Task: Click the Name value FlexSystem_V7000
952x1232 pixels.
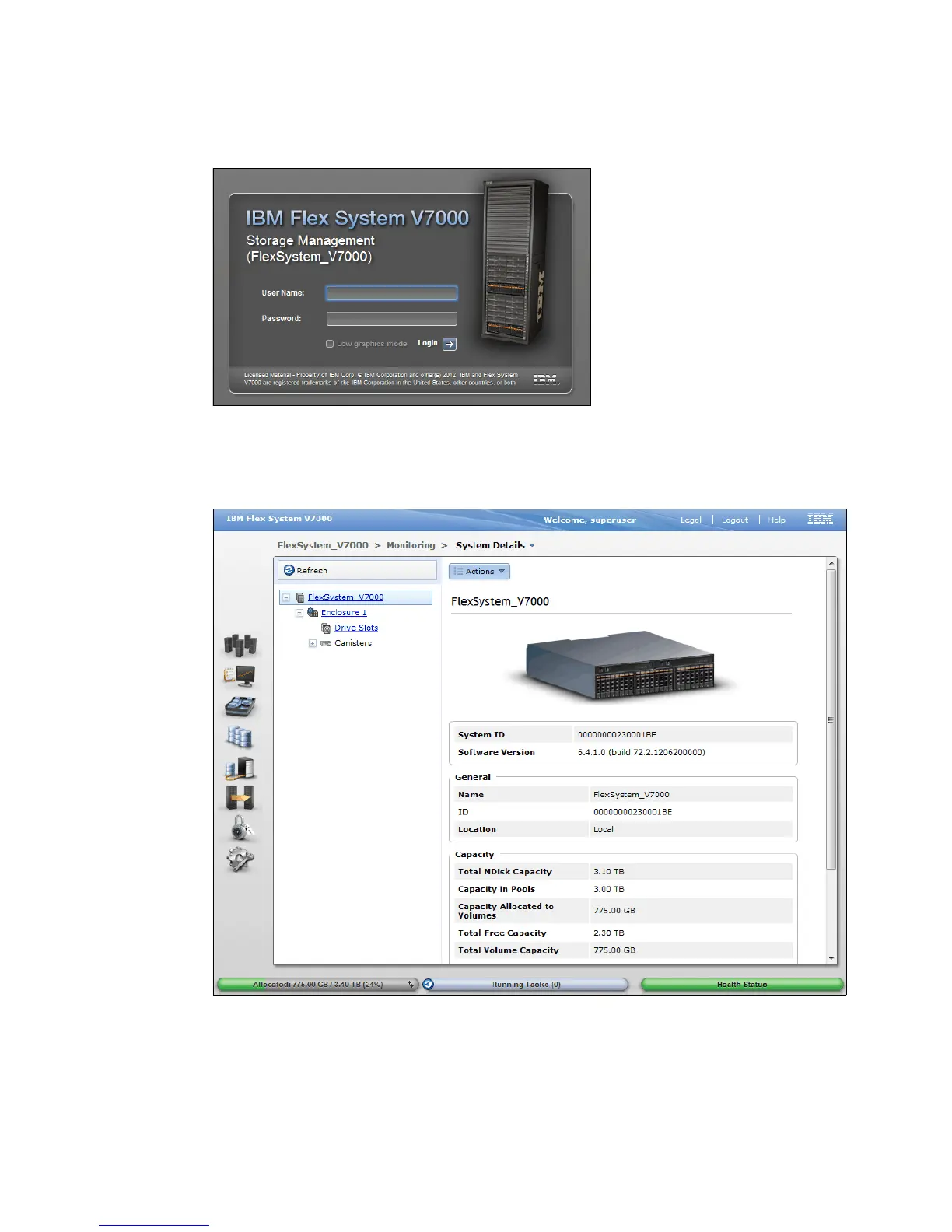Action: tap(631, 795)
